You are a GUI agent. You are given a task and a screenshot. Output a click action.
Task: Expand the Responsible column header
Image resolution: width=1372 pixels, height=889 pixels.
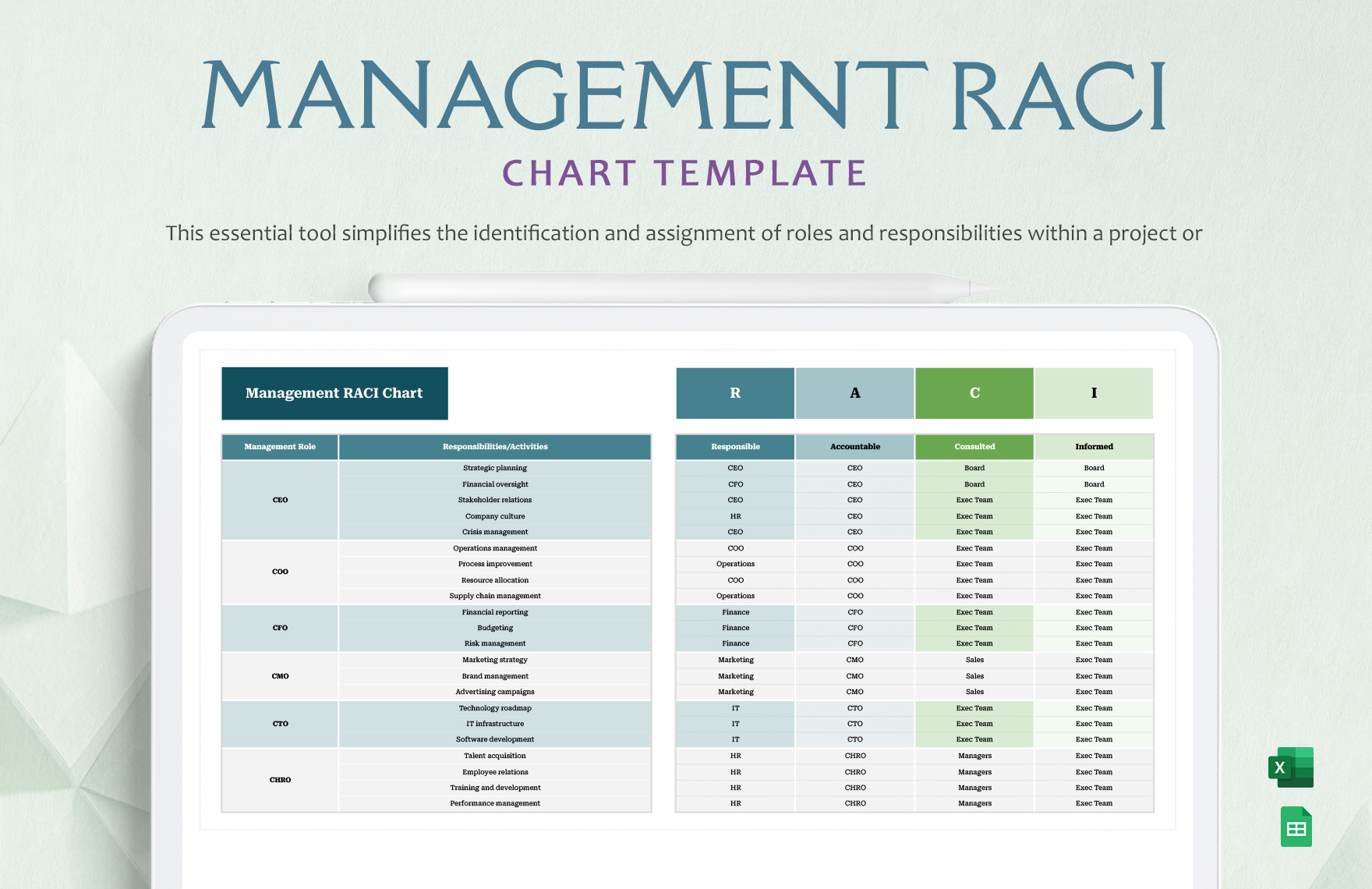click(735, 447)
